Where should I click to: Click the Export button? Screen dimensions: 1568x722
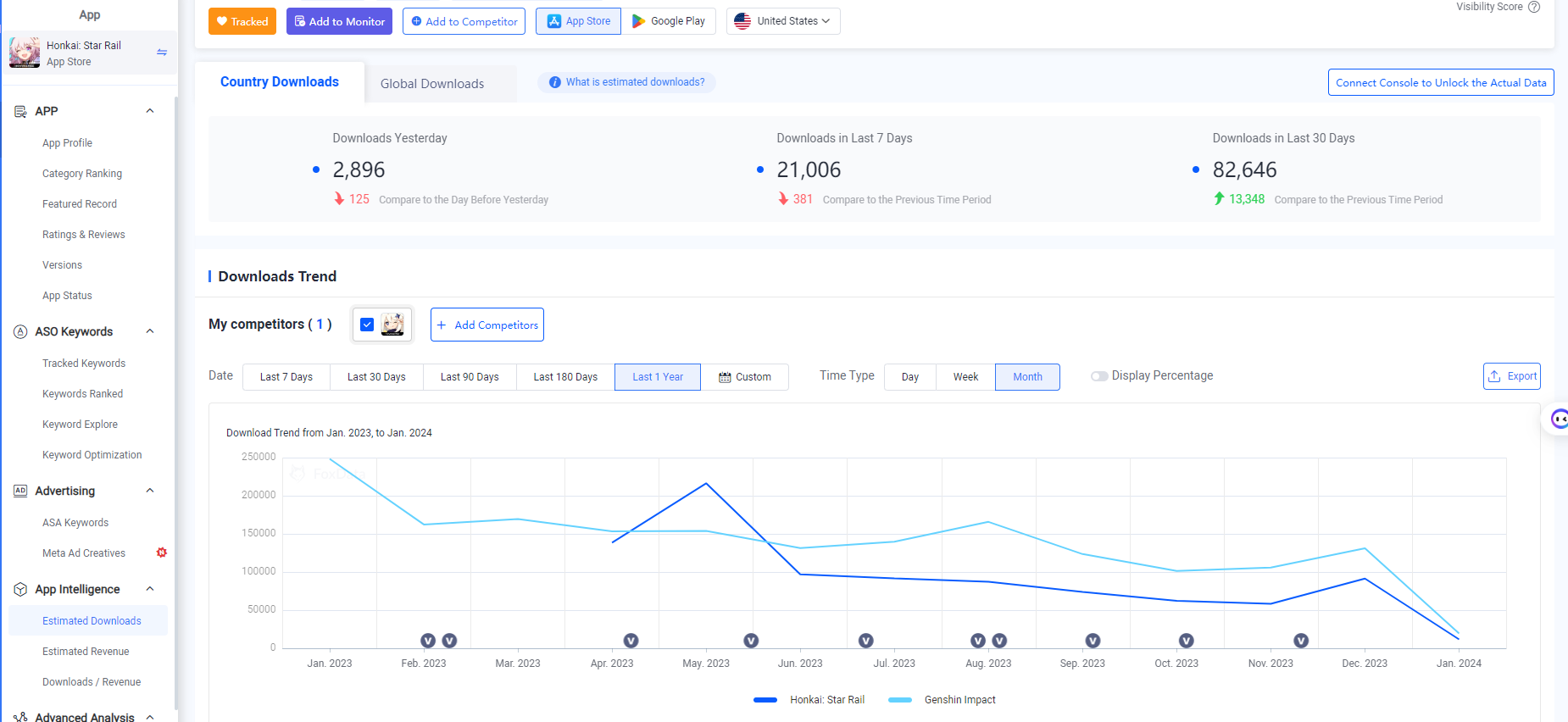pos(1512,376)
